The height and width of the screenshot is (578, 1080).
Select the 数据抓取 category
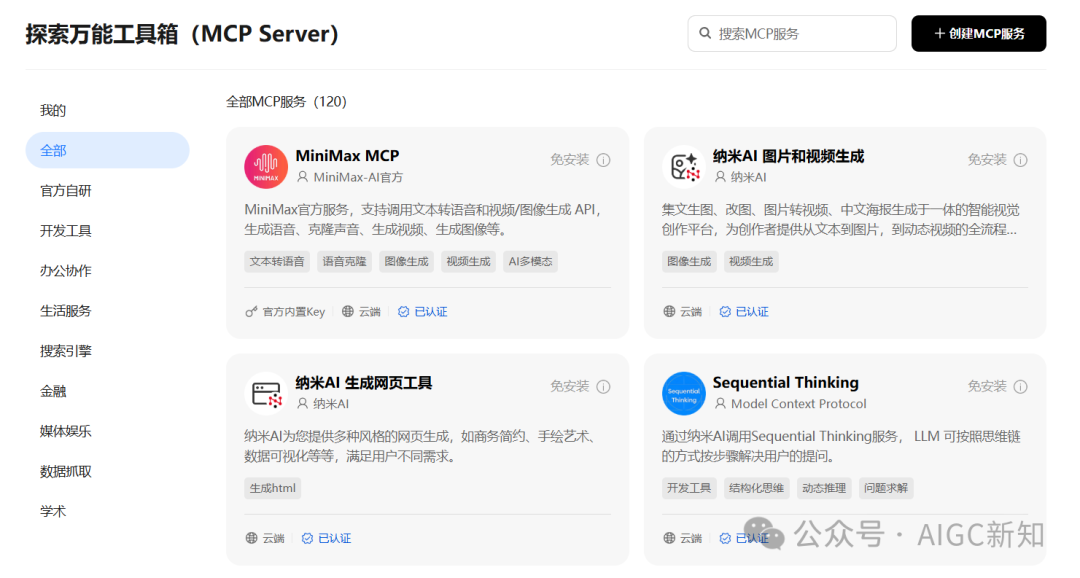tap(107, 471)
